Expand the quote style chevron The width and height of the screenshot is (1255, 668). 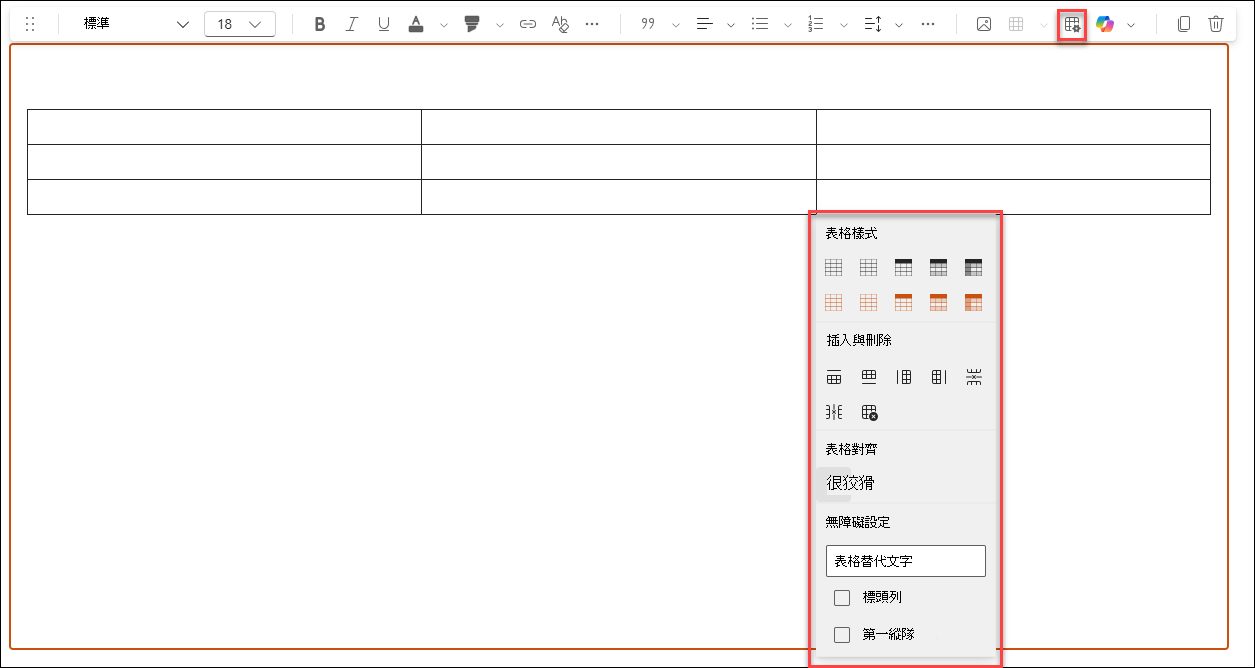pos(675,25)
